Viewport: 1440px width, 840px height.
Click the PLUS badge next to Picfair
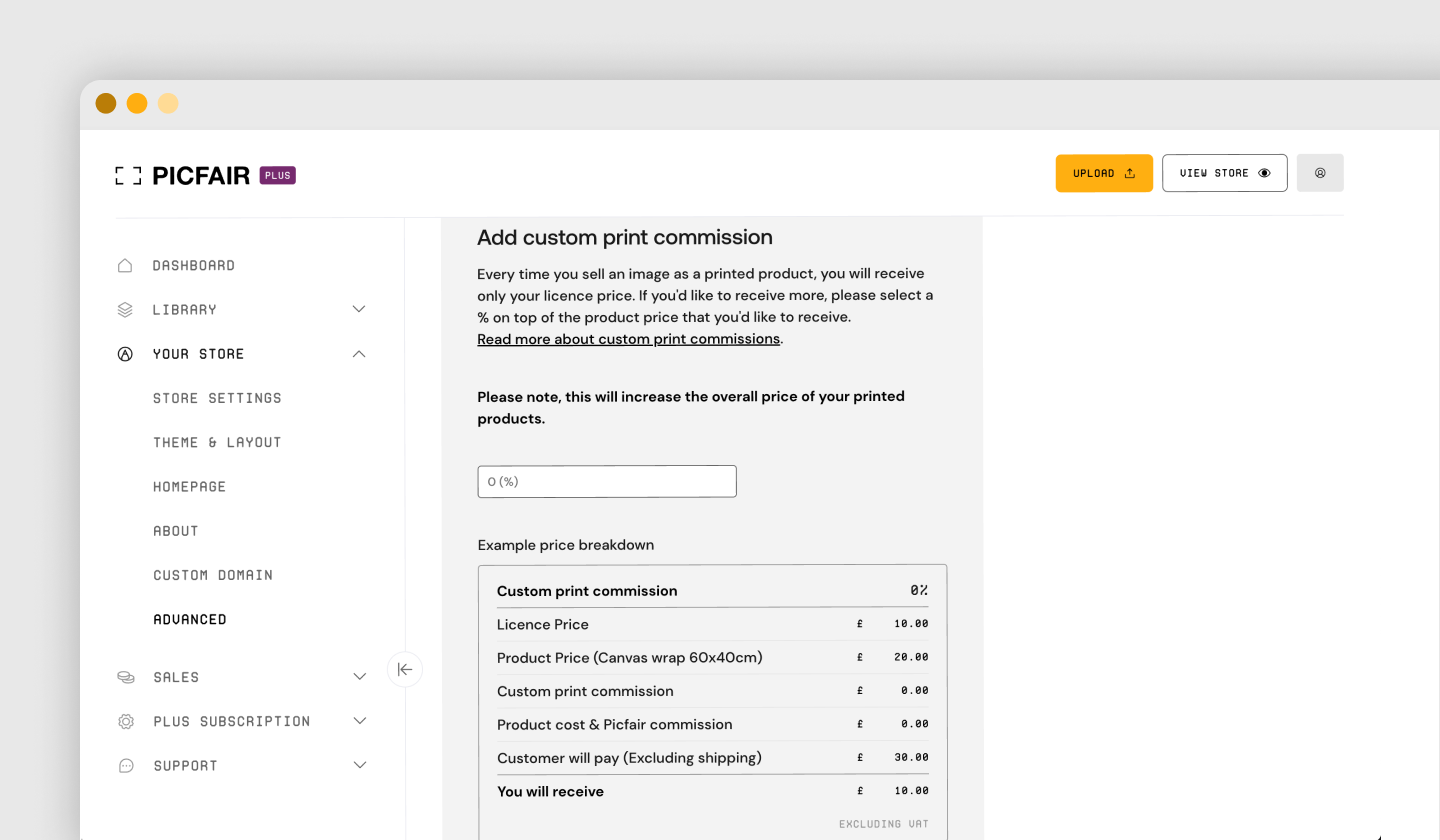pos(278,175)
